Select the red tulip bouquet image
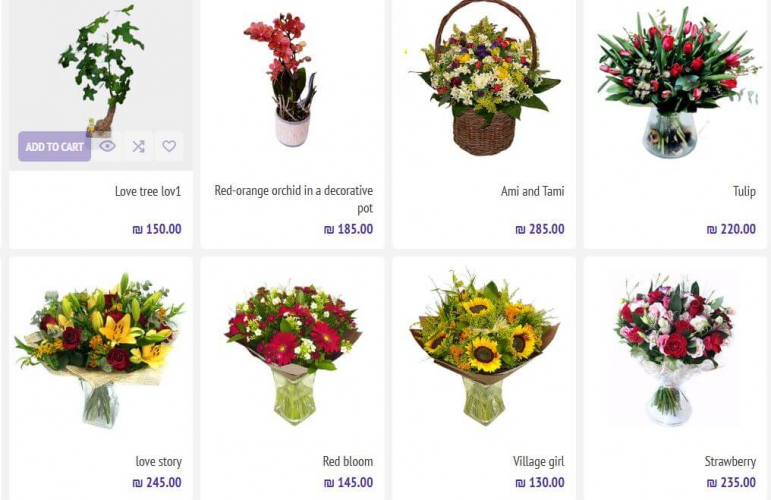The image size is (771, 500). (676, 81)
